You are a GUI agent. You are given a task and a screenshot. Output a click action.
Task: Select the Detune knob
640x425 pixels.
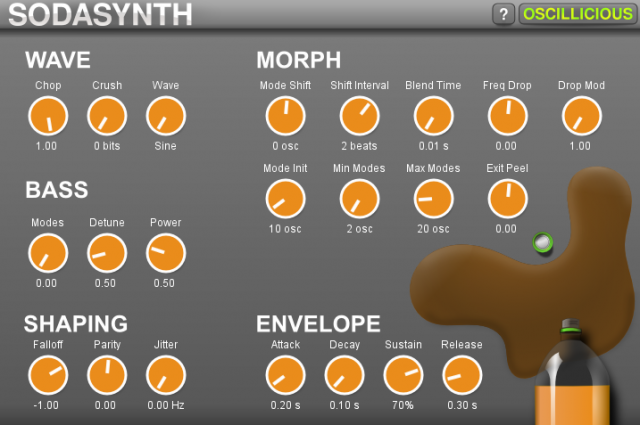(x=107, y=254)
